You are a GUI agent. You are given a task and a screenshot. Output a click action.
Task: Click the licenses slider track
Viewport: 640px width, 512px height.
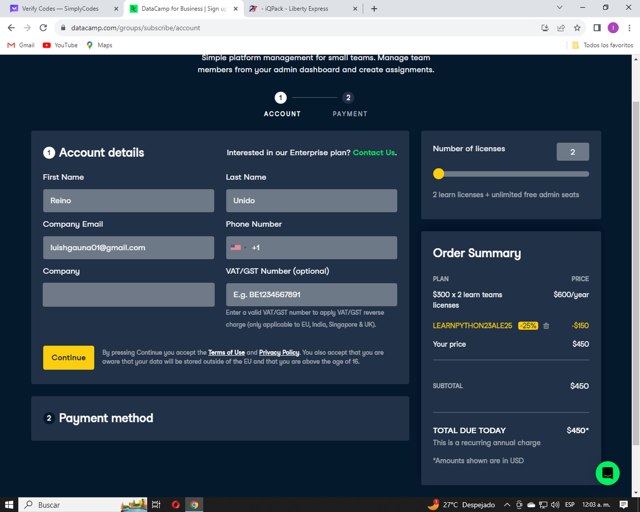(511, 174)
